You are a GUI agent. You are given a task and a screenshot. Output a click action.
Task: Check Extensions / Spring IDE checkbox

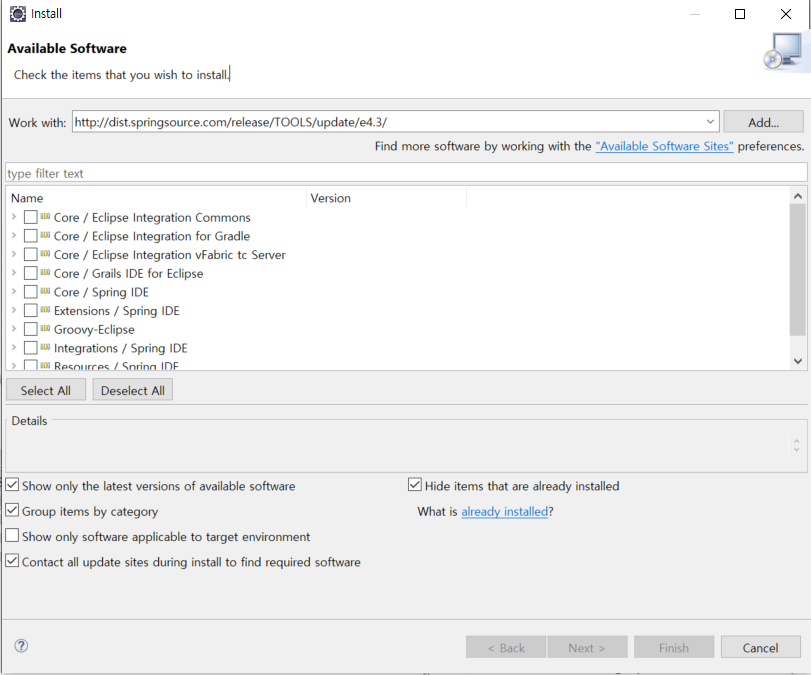tap(31, 310)
